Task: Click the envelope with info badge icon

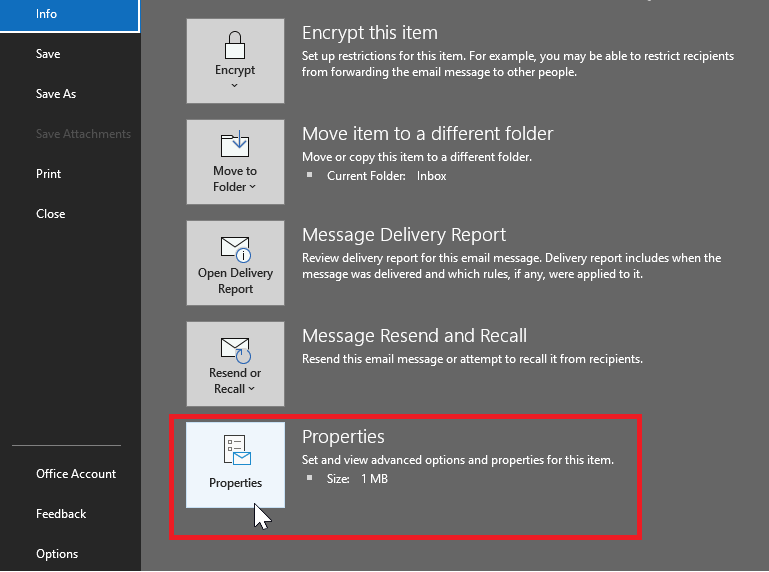Action: pos(236,249)
